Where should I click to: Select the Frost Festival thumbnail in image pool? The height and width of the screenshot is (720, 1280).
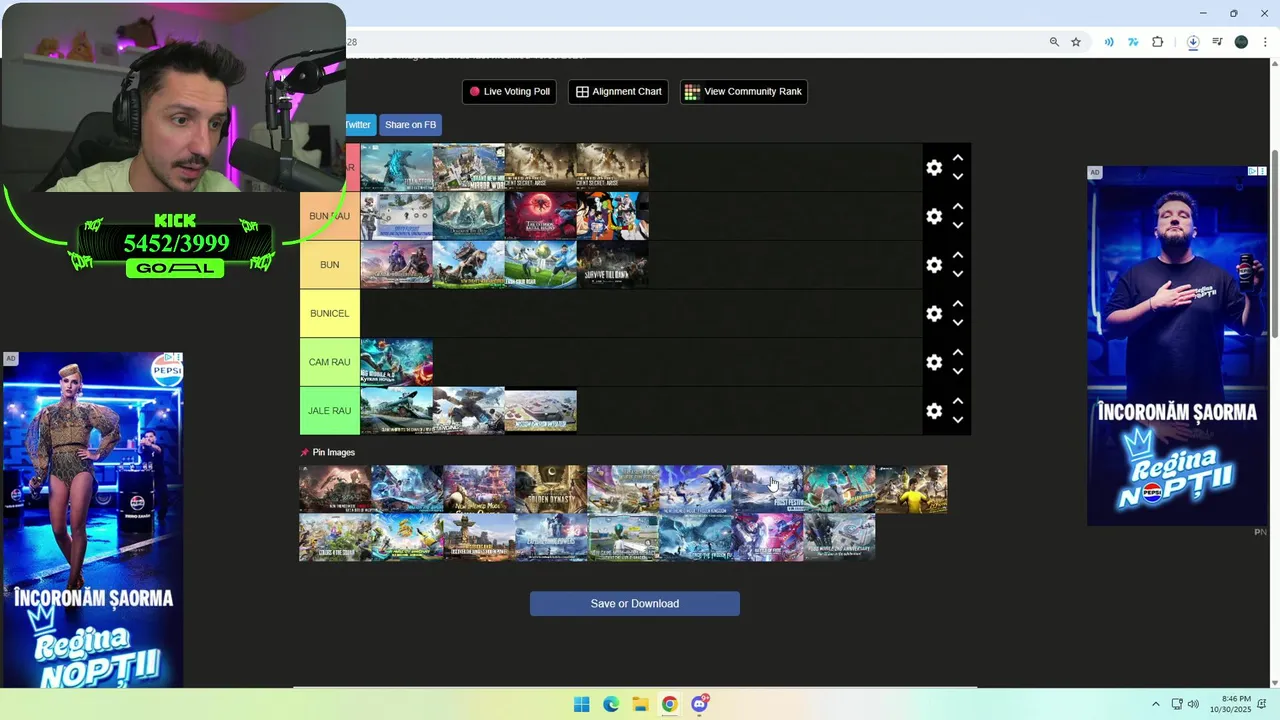(767, 489)
